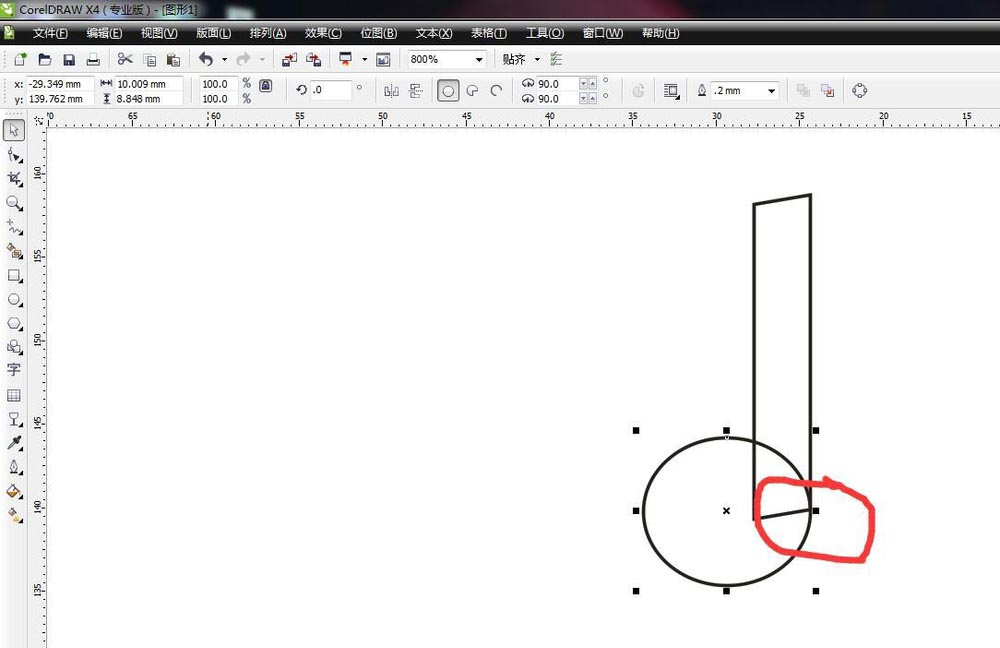1000x648 pixels.
Task: Click the Import icon
Action: (290, 59)
